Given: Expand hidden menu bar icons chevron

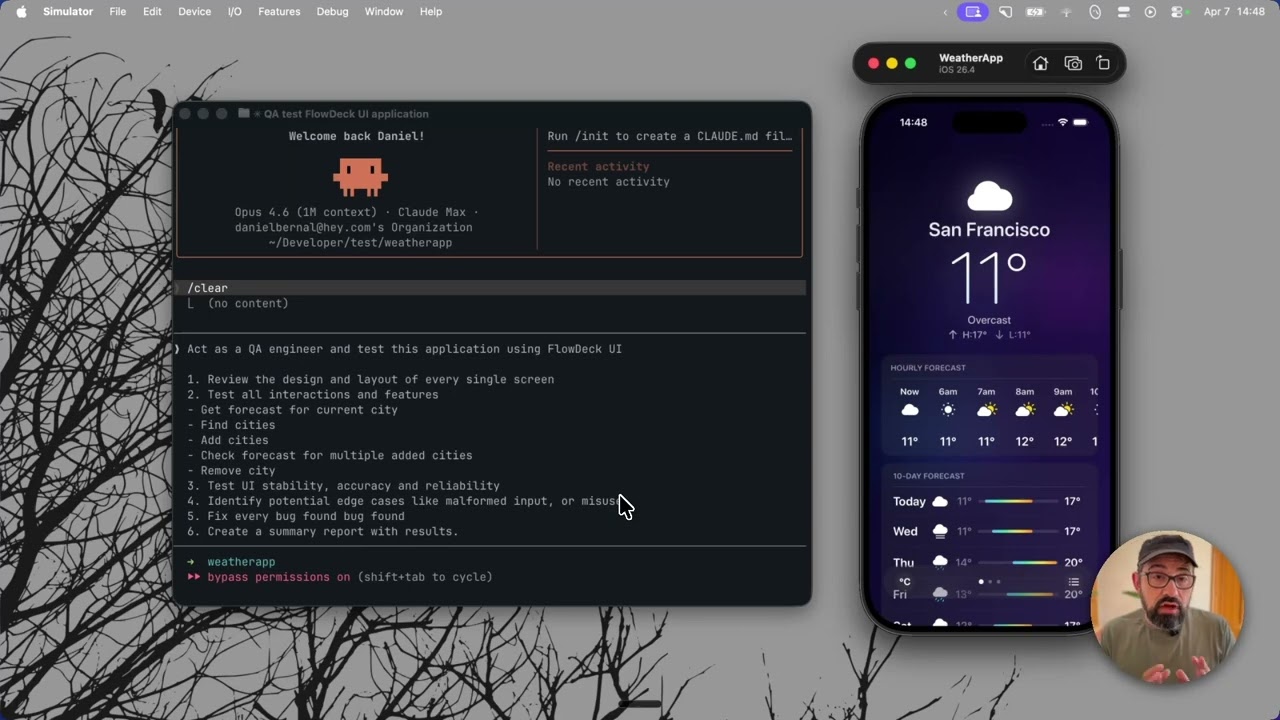Looking at the screenshot, I should (946, 12).
